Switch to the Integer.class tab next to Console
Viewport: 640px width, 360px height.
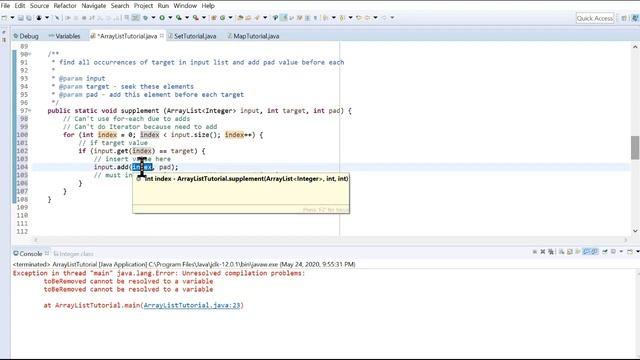(x=73, y=253)
